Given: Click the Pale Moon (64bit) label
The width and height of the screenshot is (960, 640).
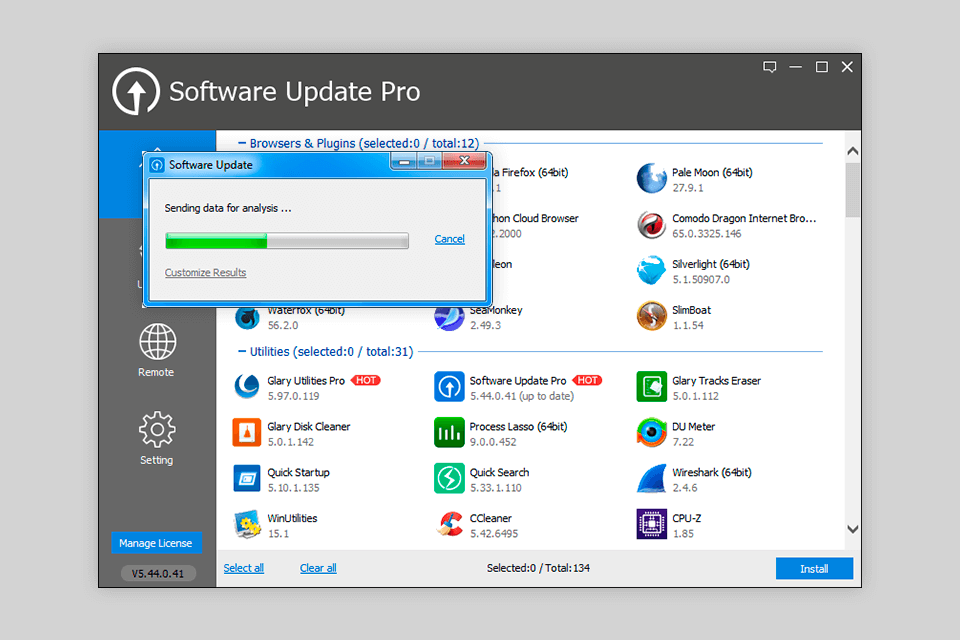Looking at the screenshot, I should [712, 173].
